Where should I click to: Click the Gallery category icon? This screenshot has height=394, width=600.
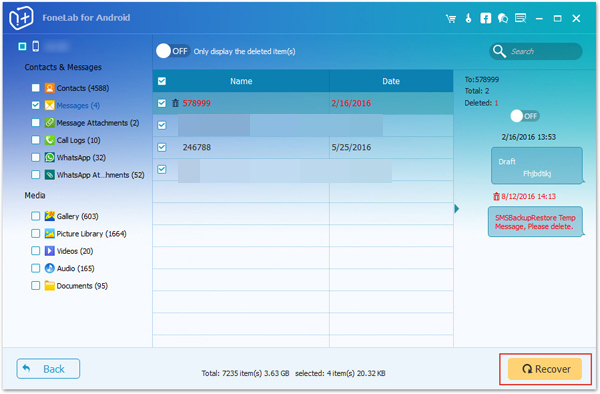[x=49, y=216]
